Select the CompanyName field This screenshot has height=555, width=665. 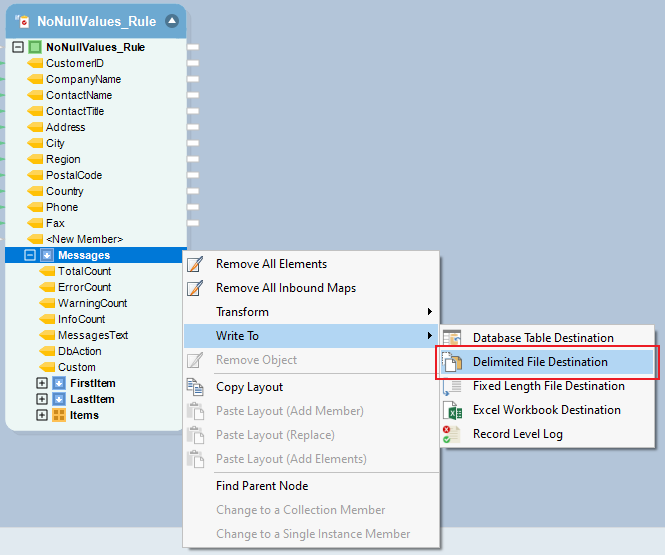click(x=84, y=79)
